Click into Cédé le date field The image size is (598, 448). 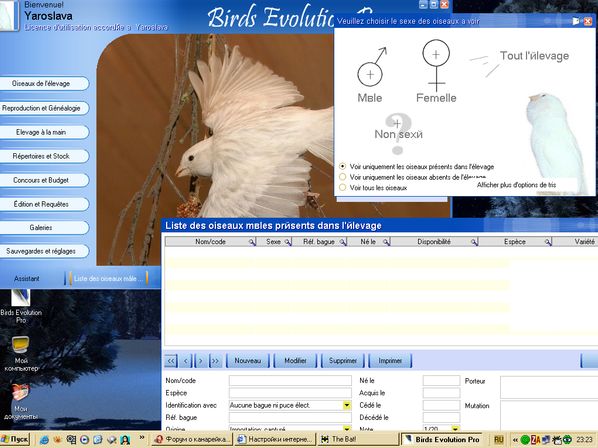pos(441,405)
